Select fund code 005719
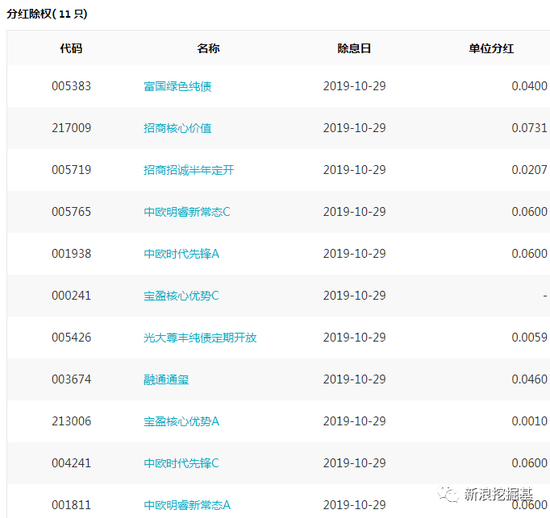 [71, 170]
